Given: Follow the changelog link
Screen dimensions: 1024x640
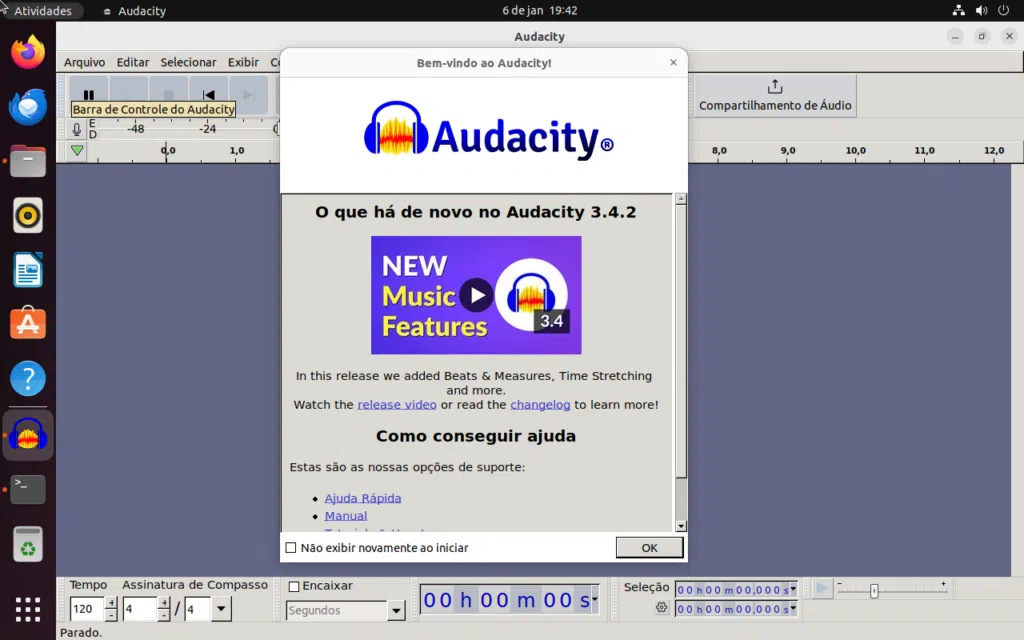Looking at the screenshot, I should click(541, 404).
